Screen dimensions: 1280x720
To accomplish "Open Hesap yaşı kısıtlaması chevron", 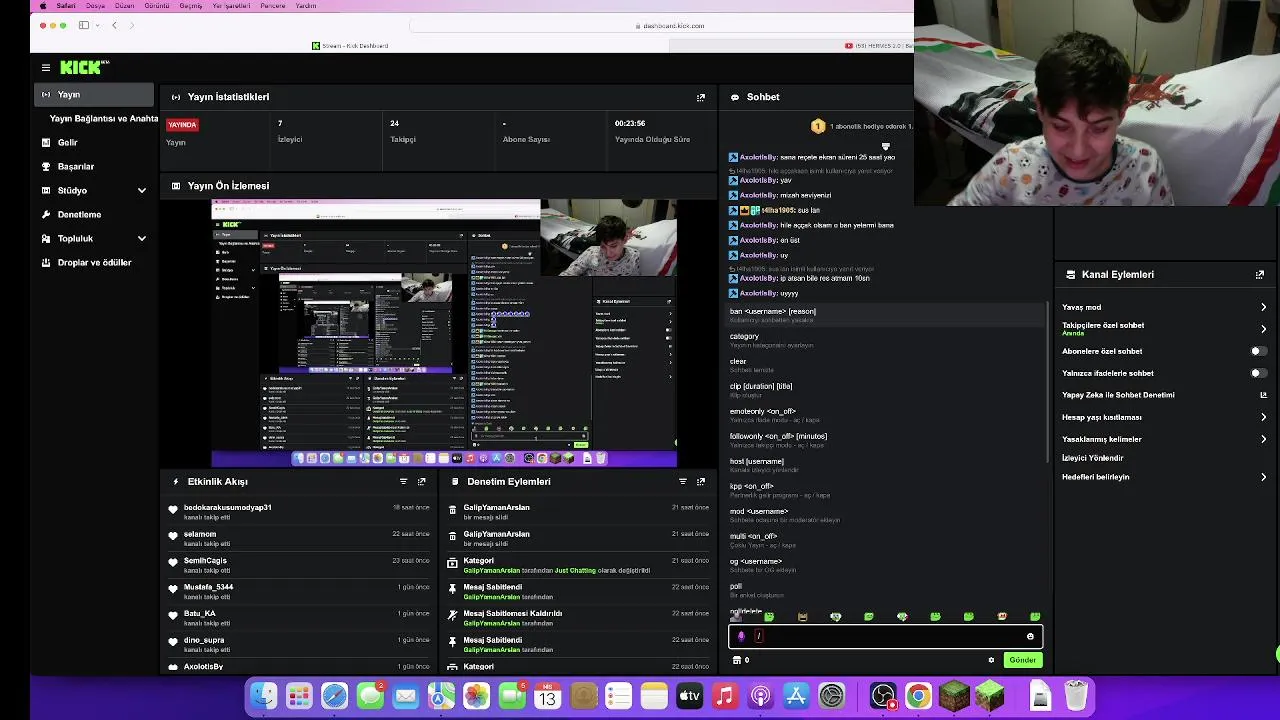I will (1264, 417).
